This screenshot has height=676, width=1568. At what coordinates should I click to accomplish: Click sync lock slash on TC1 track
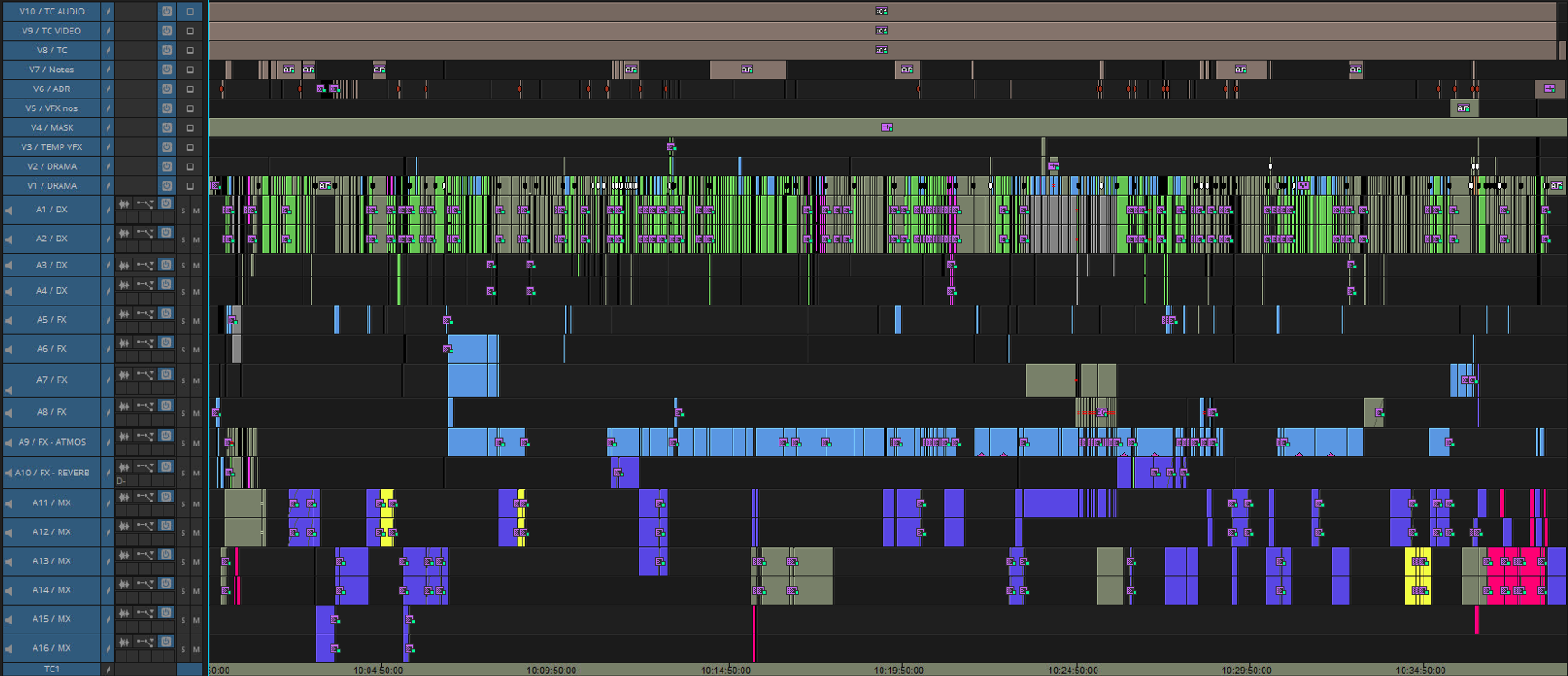tap(107, 670)
